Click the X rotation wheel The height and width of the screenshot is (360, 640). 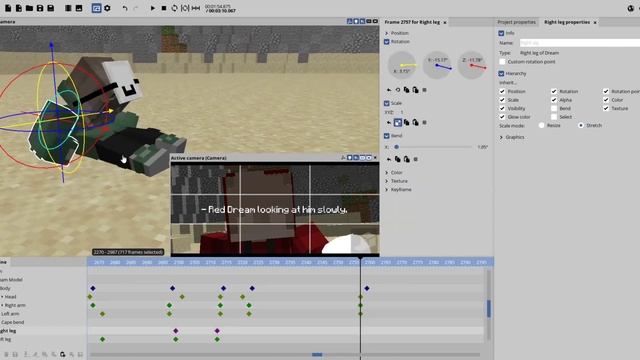click(402, 65)
